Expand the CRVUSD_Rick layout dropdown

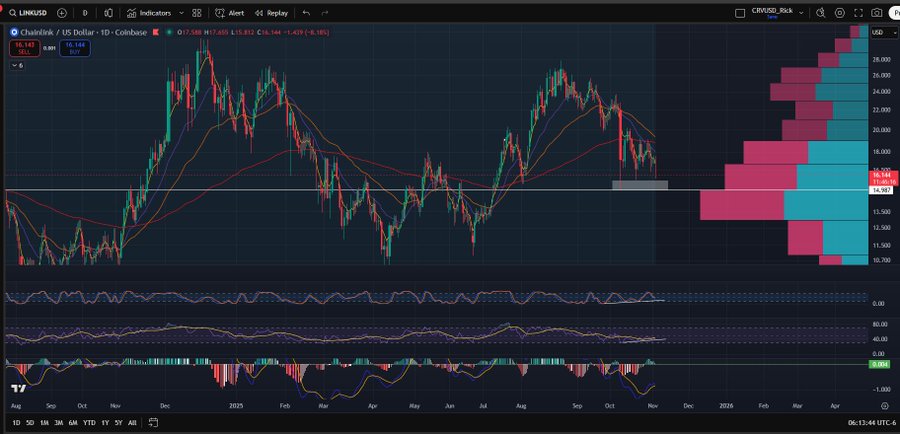click(800, 13)
